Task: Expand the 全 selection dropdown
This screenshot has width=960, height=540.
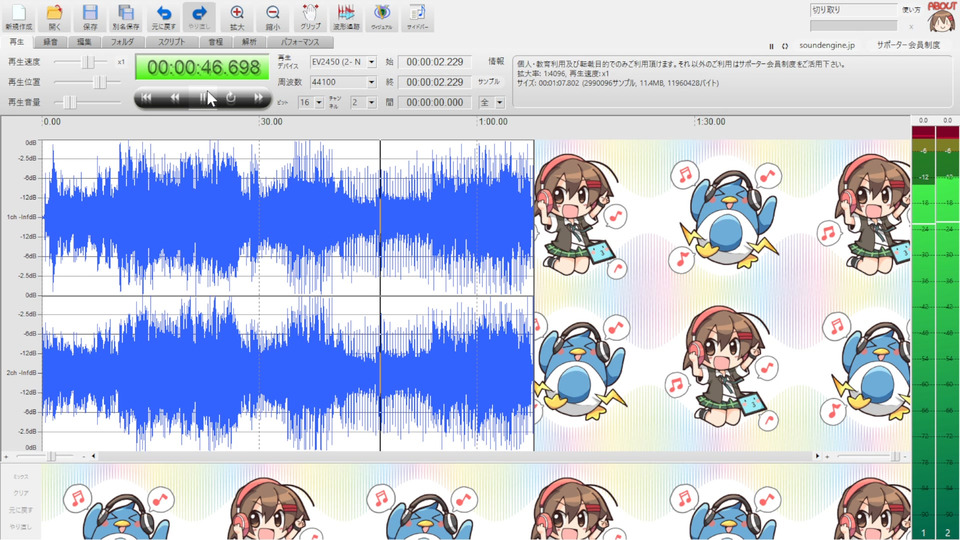Action: [x=500, y=102]
